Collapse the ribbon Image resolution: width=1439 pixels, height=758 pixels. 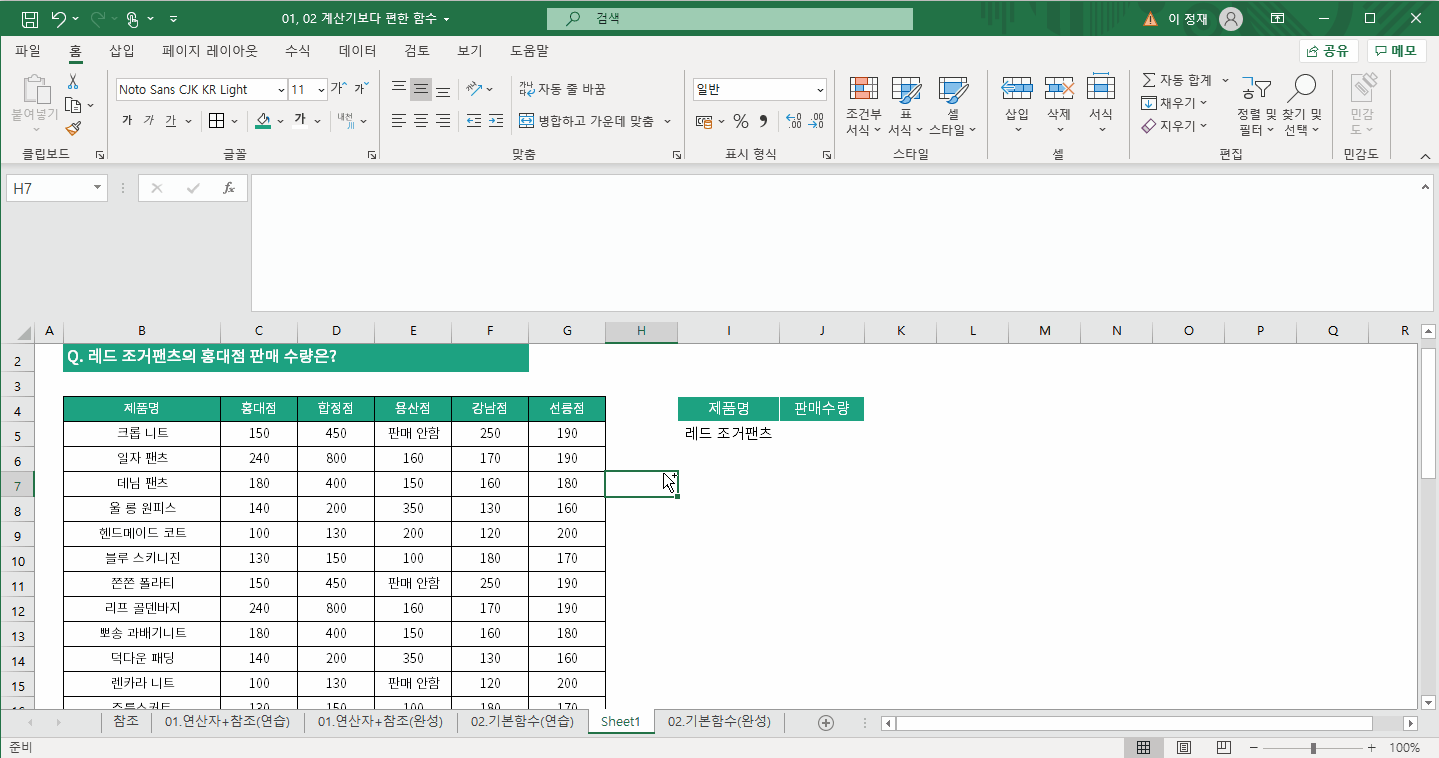(x=1425, y=155)
